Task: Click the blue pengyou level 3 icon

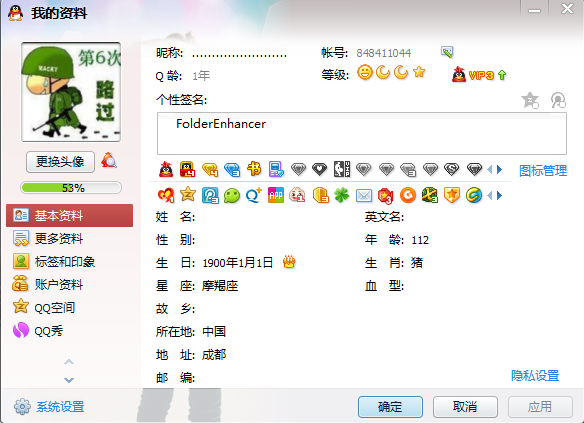Action: click(x=210, y=195)
